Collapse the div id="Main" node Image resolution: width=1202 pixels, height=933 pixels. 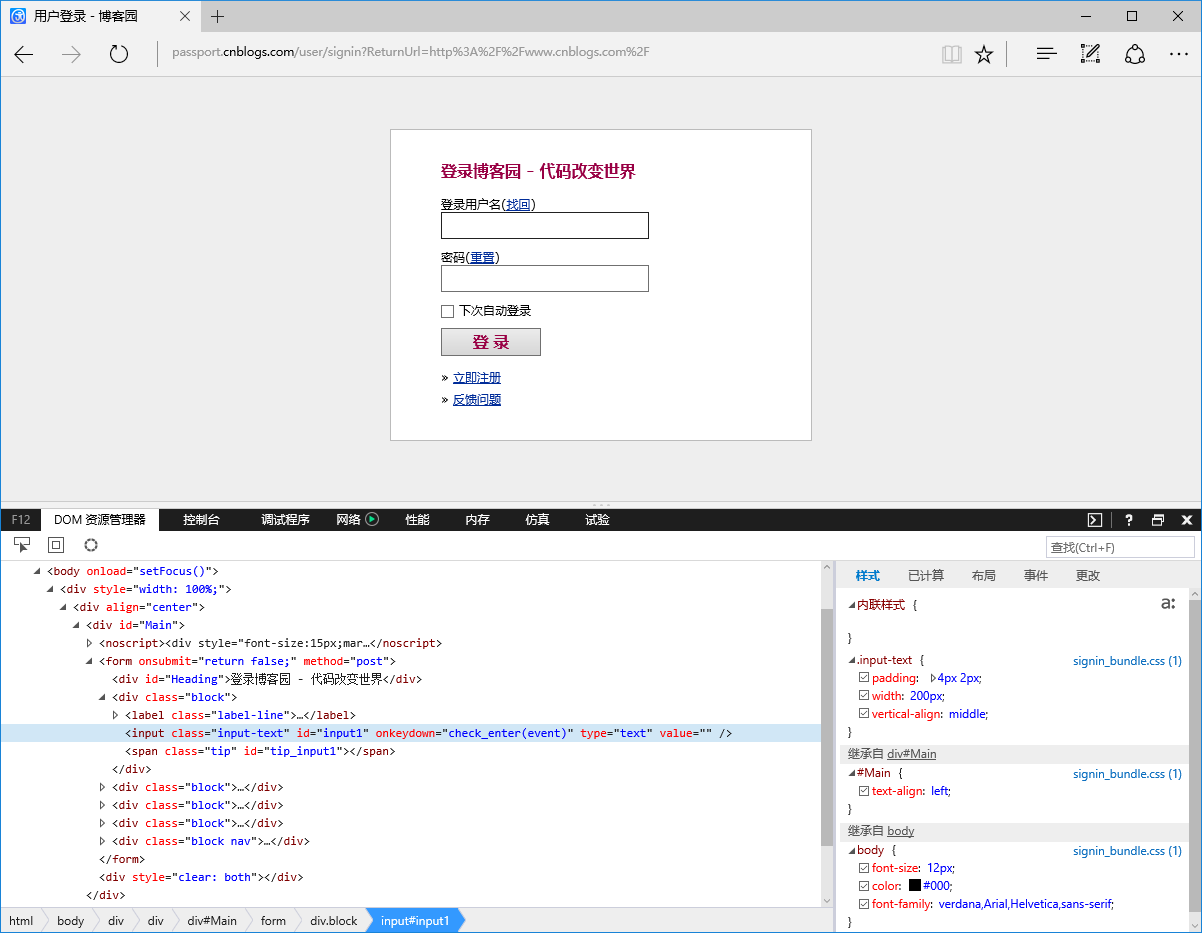pyautogui.click(x=77, y=625)
